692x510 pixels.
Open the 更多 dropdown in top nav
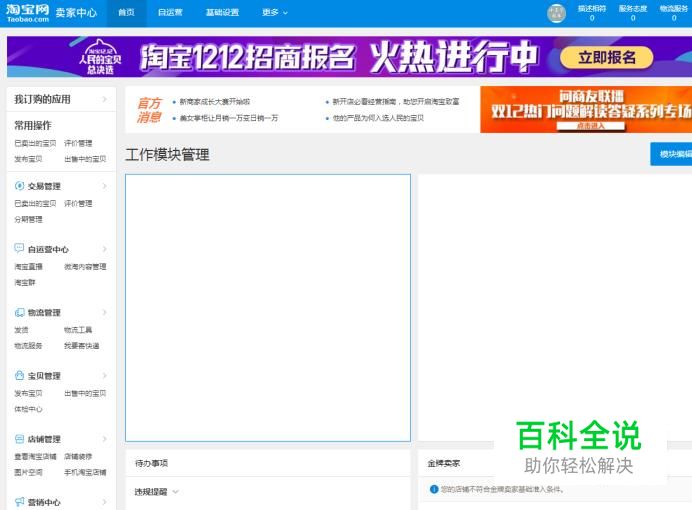coord(275,12)
